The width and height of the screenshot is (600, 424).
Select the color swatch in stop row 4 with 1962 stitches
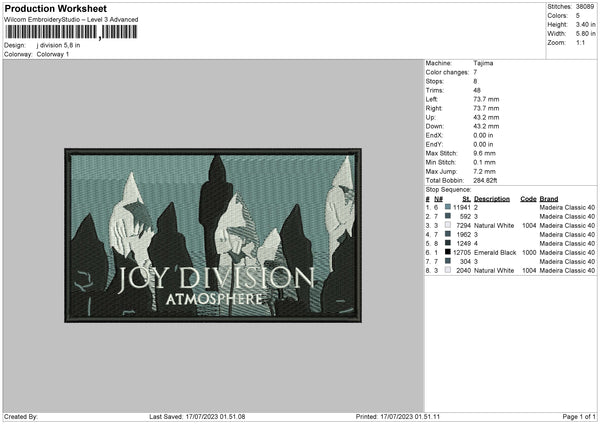pyautogui.click(x=448, y=234)
